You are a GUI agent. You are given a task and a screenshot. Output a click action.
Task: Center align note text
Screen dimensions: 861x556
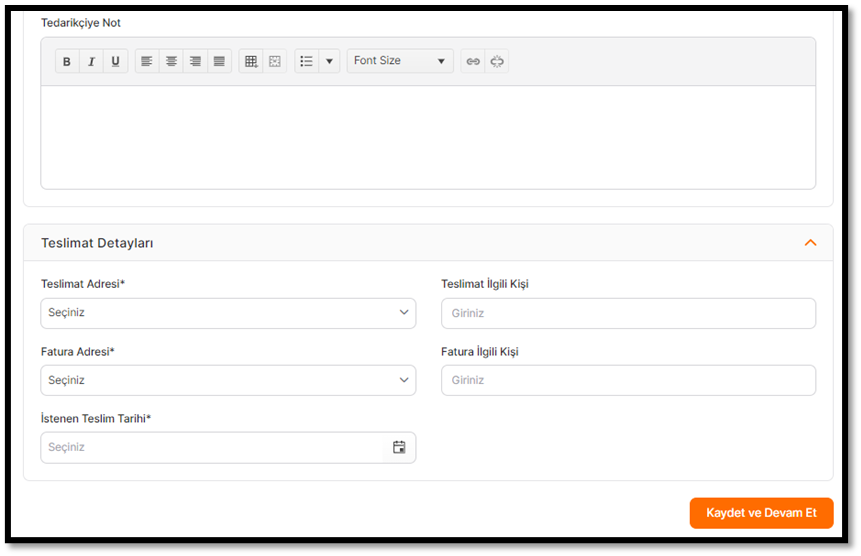(x=171, y=61)
